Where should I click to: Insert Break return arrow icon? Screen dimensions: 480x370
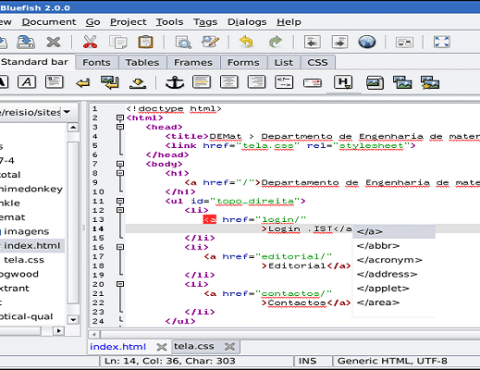[83, 83]
